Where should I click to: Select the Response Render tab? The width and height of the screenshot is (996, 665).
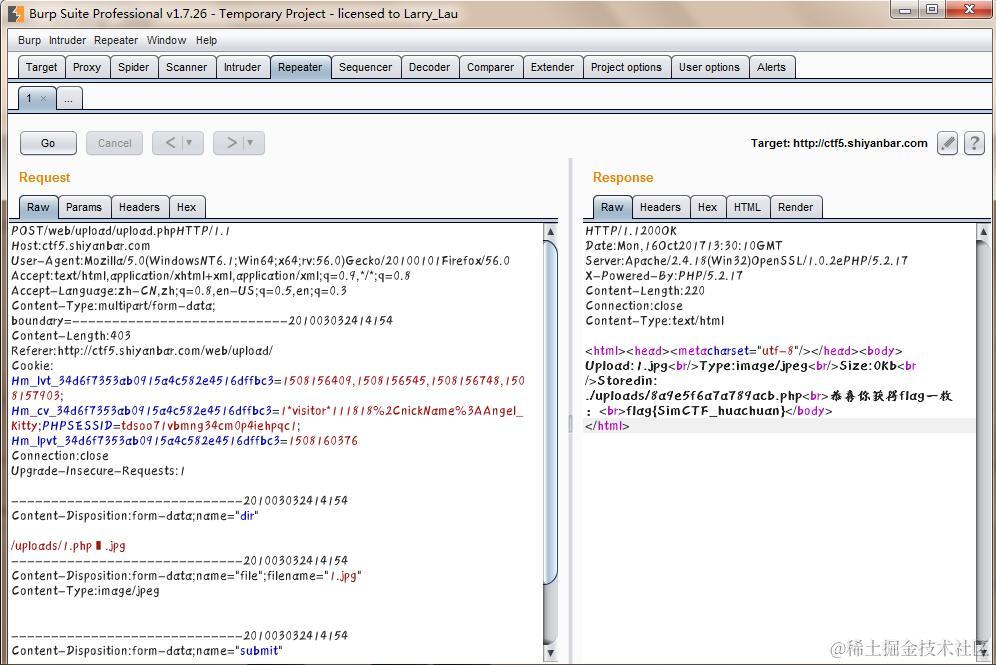796,207
